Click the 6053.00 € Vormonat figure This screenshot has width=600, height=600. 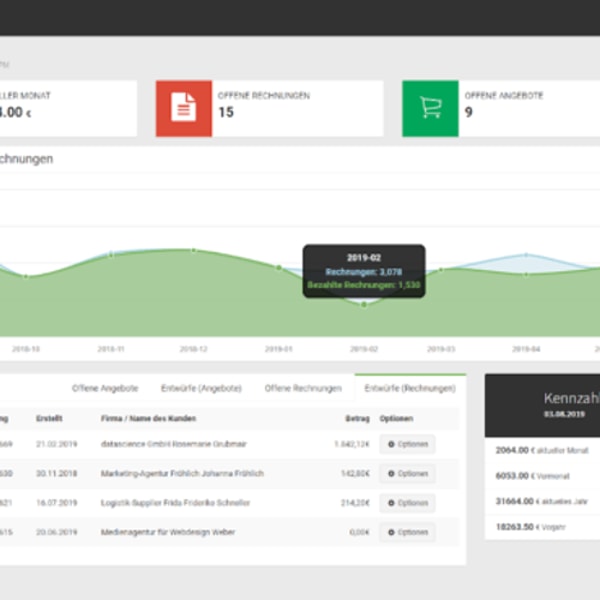point(533,476)
